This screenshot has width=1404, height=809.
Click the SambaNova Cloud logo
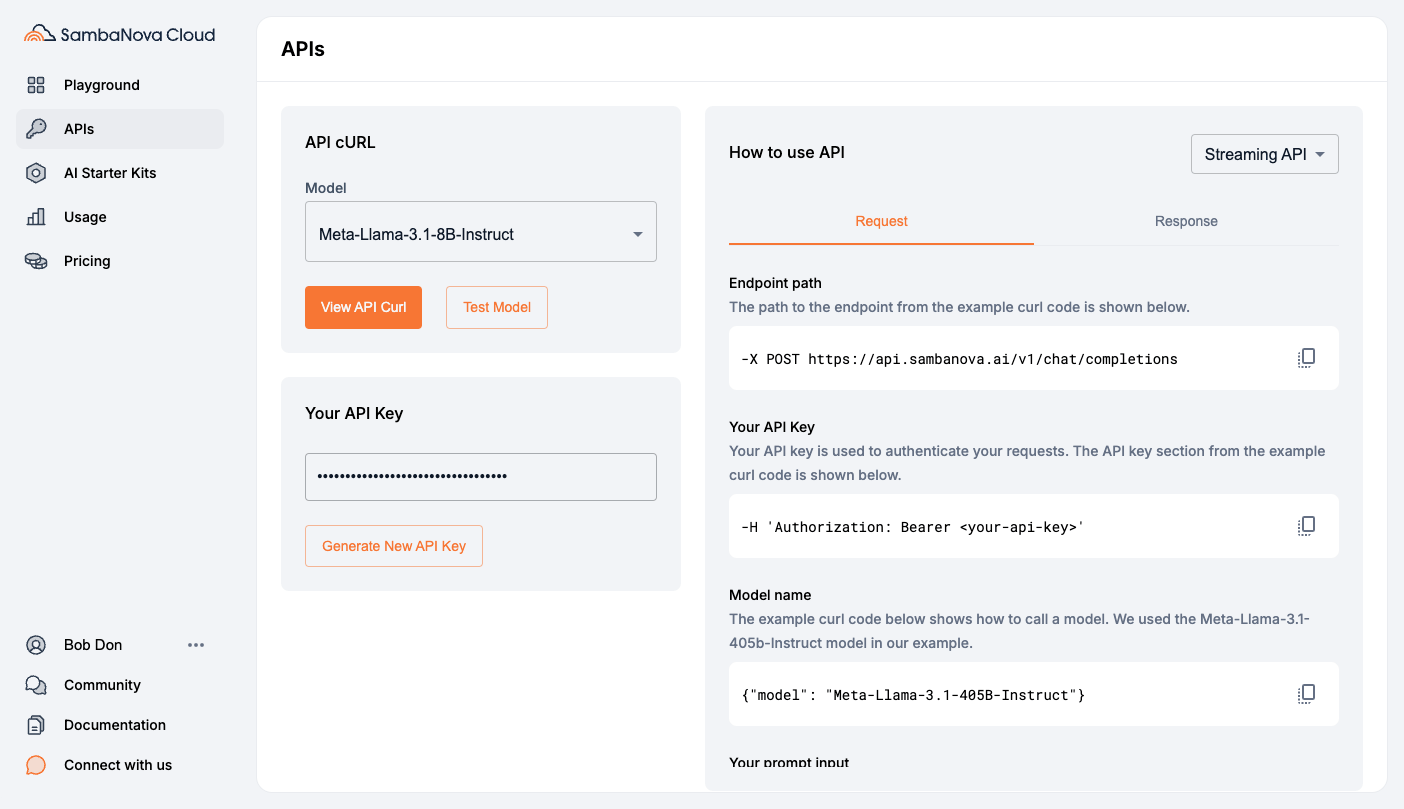click(119, 33)
